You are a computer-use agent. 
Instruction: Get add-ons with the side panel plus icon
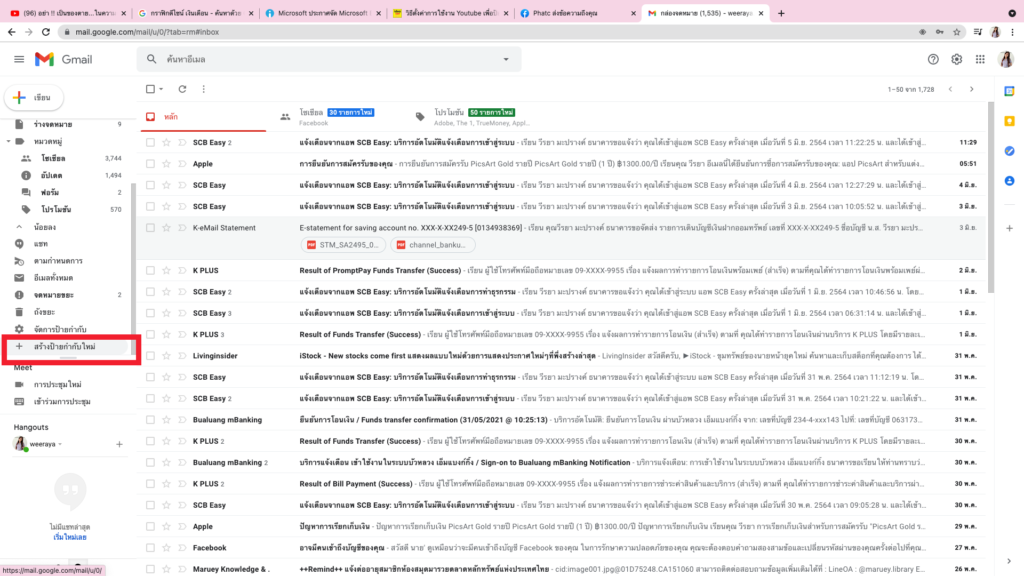coord(1010,229)
